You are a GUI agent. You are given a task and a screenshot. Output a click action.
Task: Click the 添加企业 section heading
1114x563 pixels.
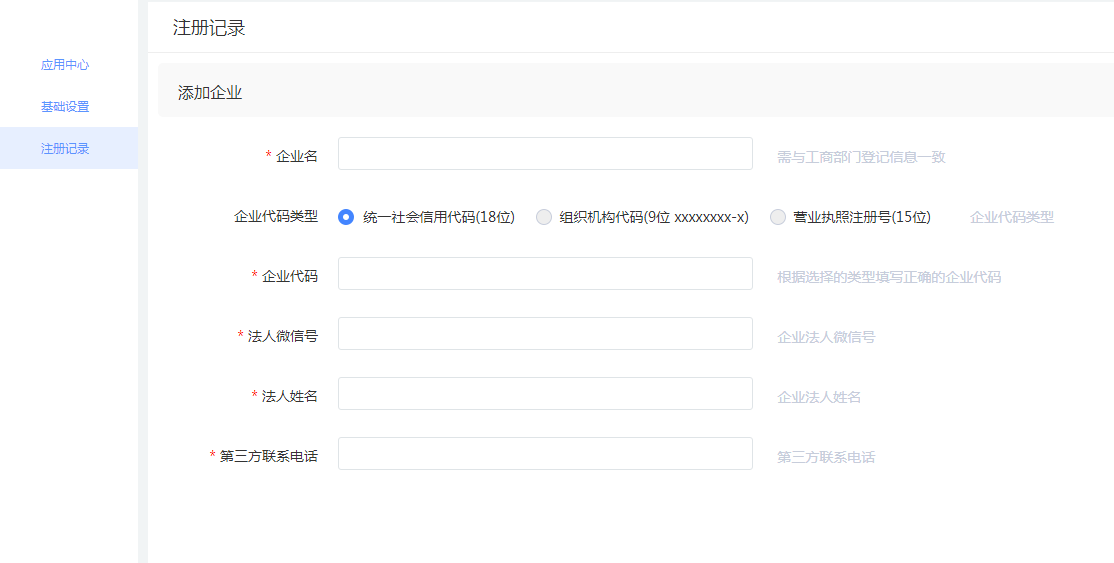[210, 92]
